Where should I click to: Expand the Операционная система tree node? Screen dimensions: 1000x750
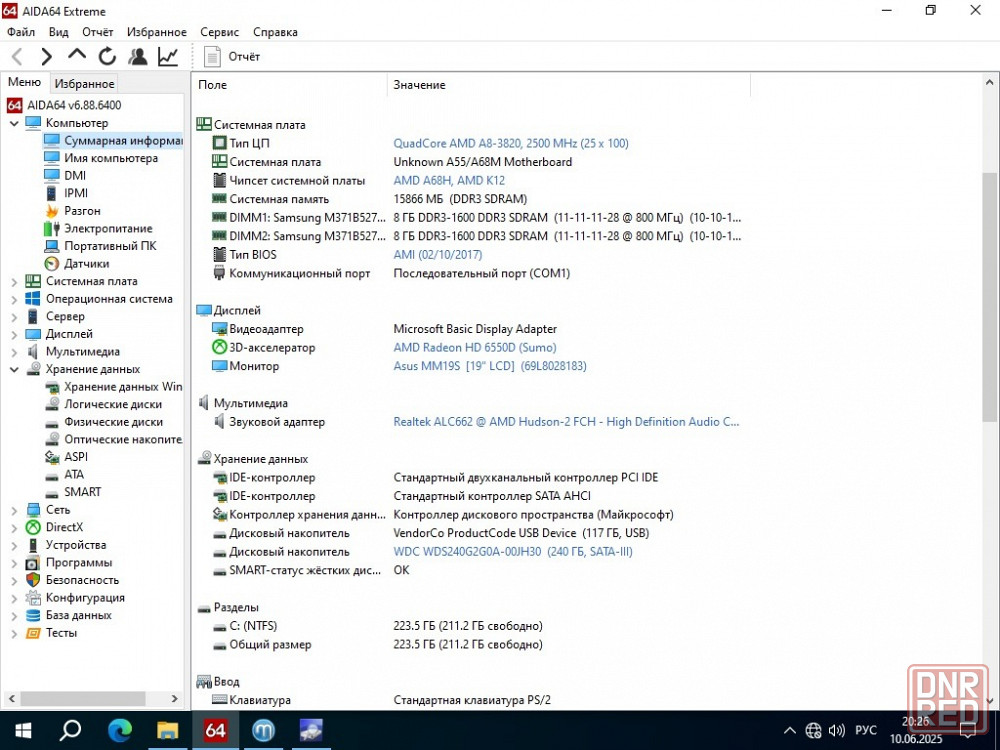[14, 299]
